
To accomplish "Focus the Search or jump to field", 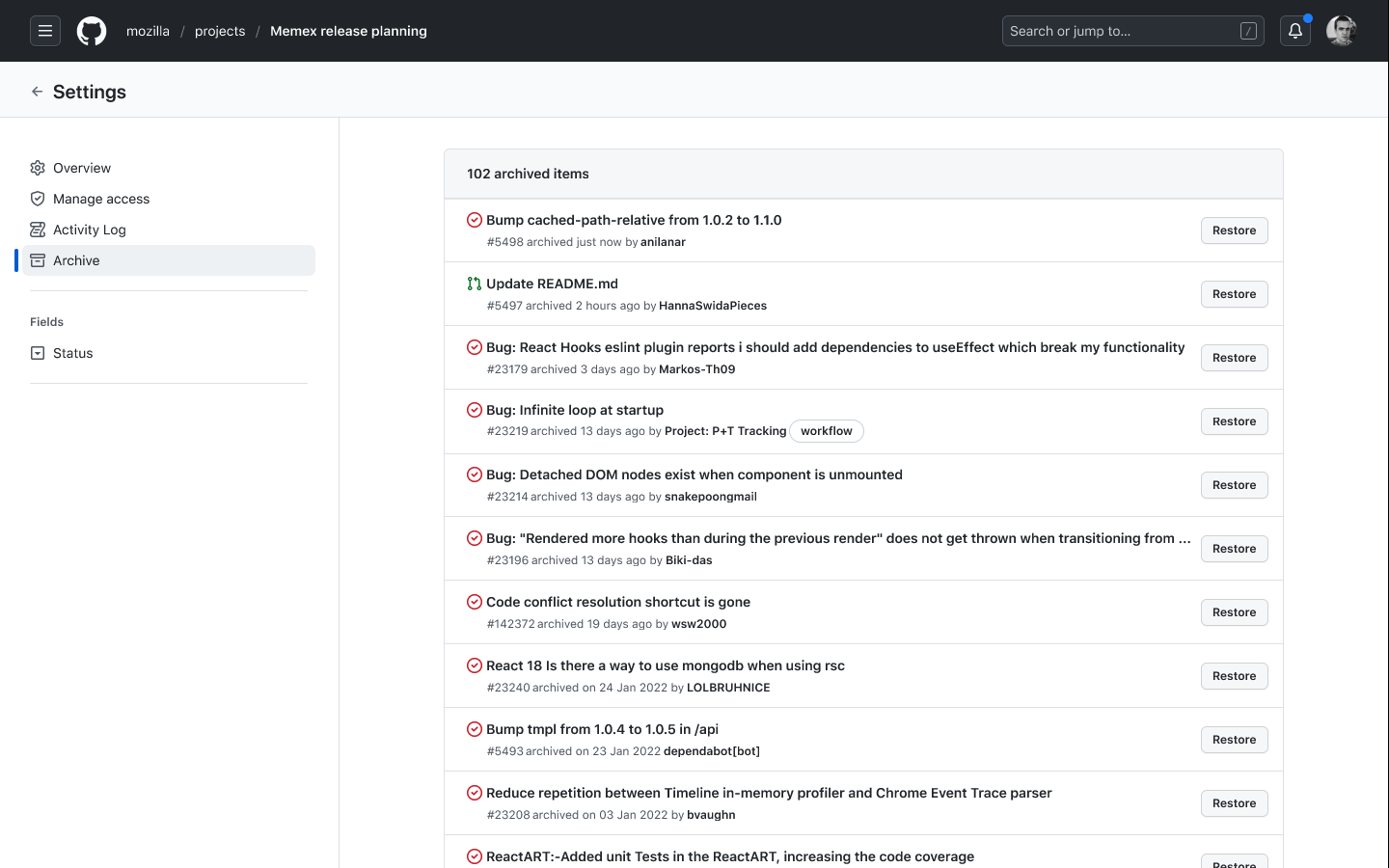I will [1133, 31].
